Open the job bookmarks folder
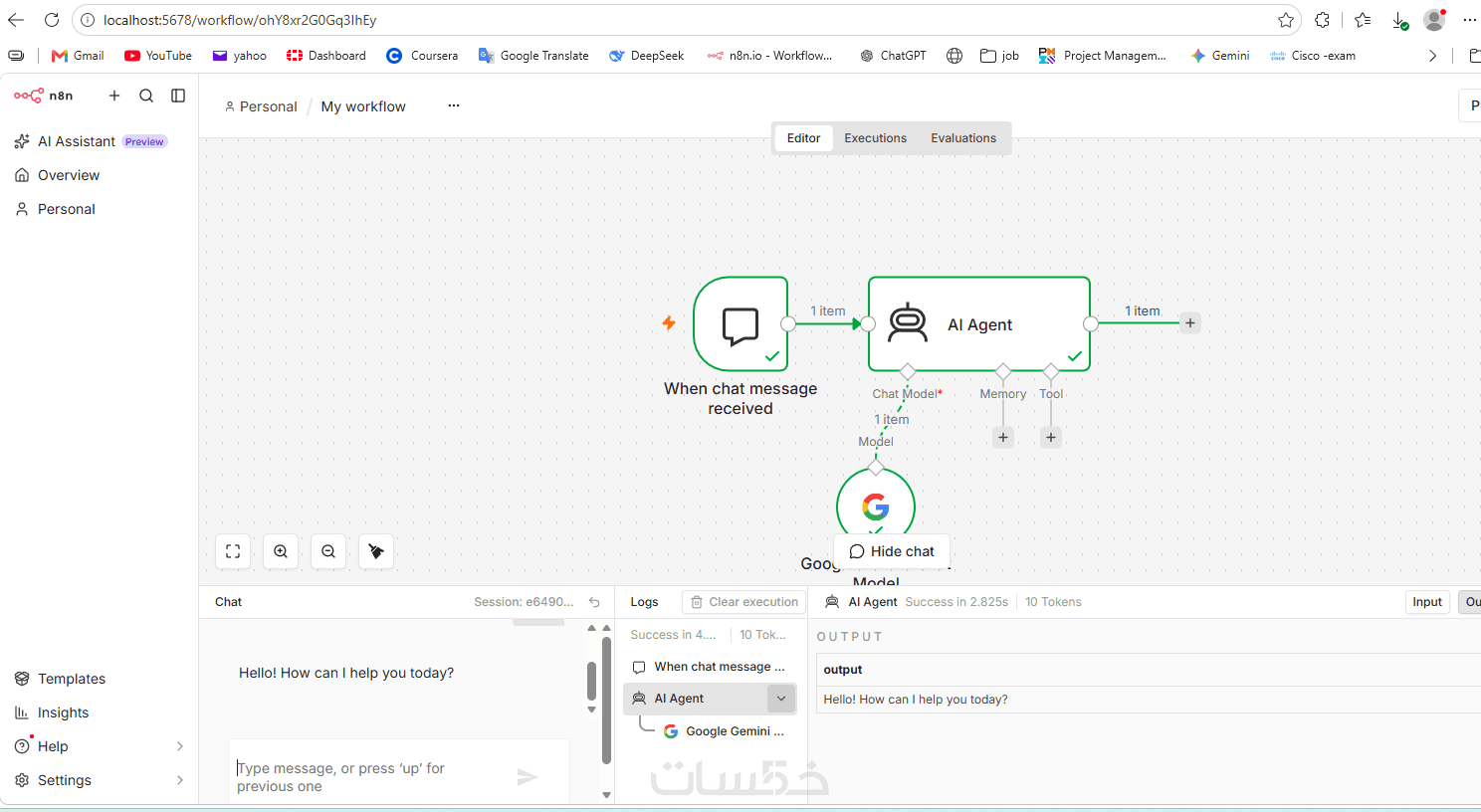Screen dimensions: 1481x812 (999, 56)
